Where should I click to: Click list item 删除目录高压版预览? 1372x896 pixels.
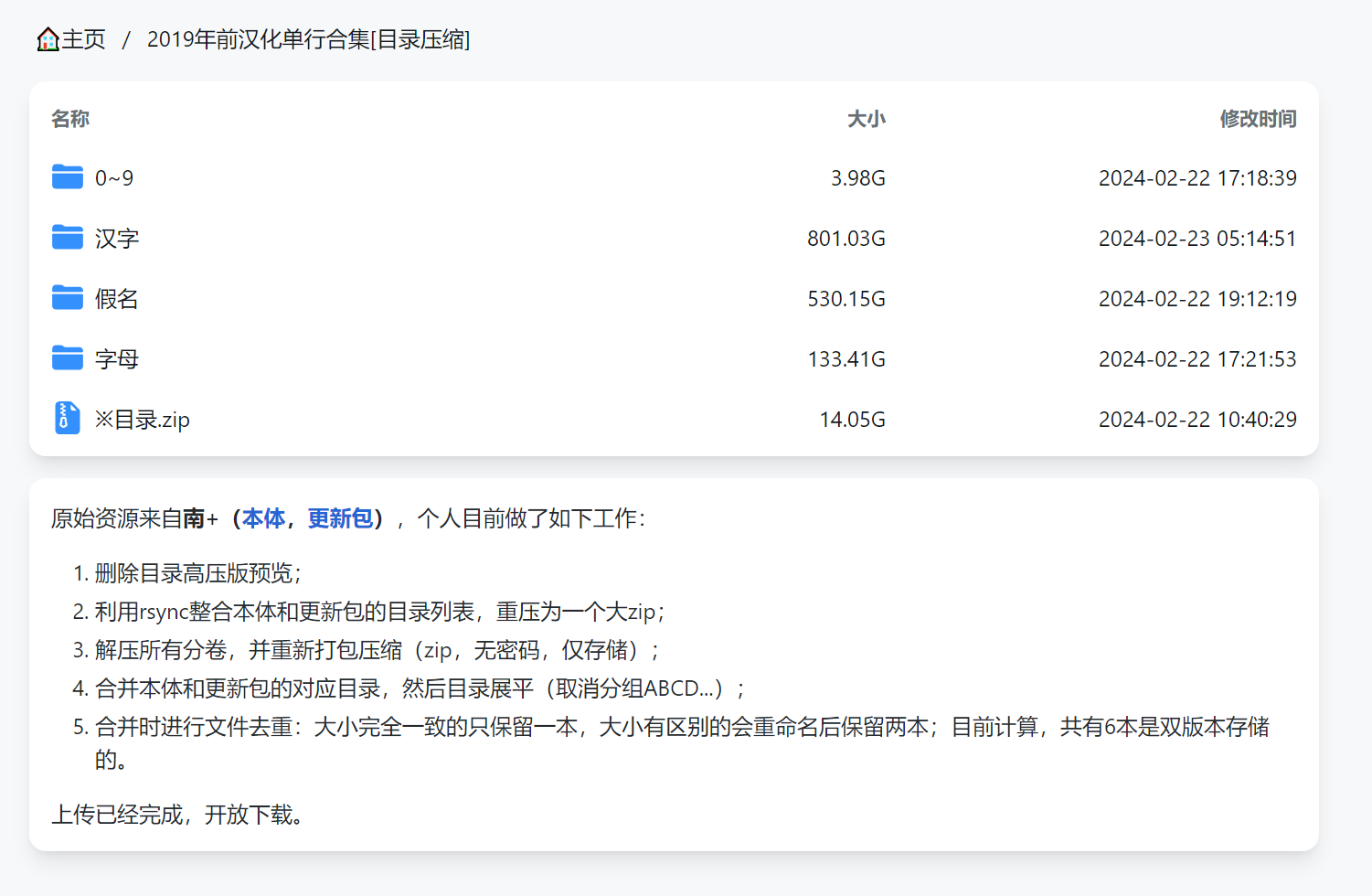tap(198, 573)
